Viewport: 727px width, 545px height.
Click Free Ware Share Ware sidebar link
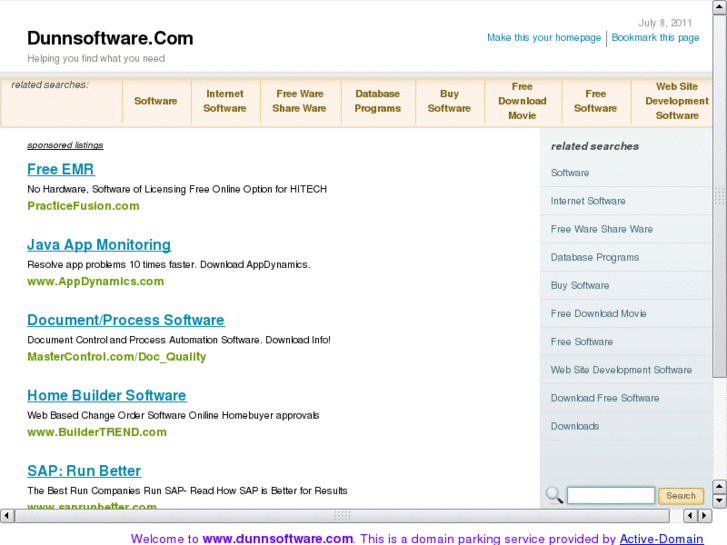(602, 229)
